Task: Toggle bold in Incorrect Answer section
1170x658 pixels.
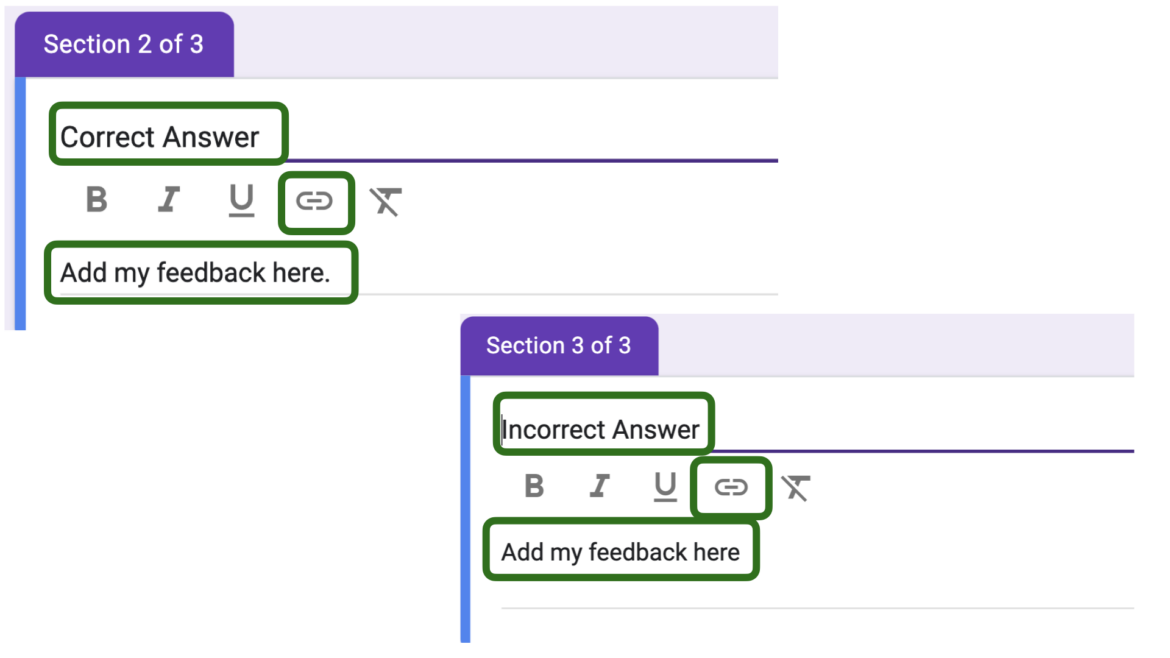Action: (535, 486)
